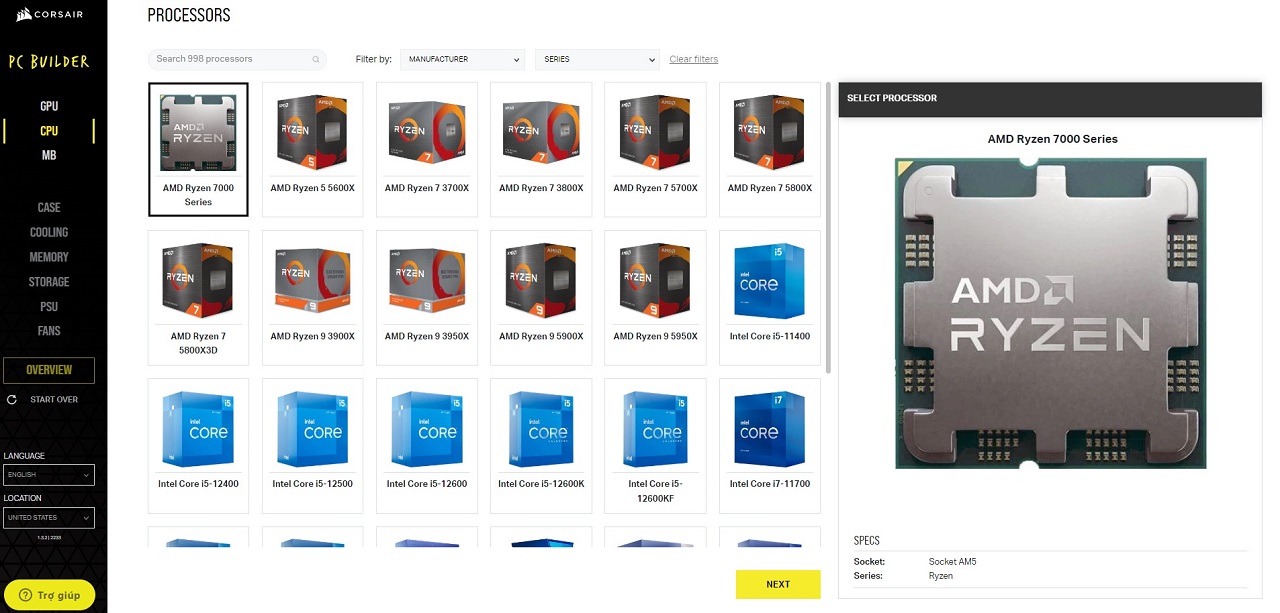Select the AMD Ryzen 7 5800X3D processor
The width and height of the screenshot is (1280, 613).
point(198,298)
